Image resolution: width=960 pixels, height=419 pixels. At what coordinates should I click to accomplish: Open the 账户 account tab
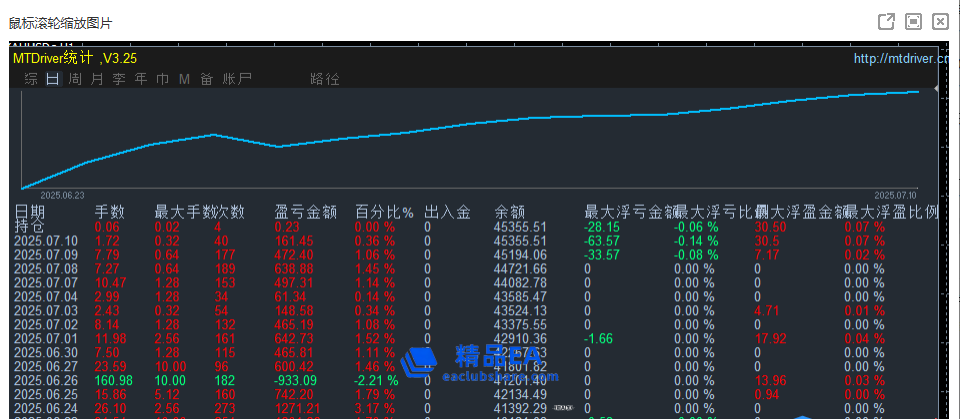tap(237, 78)
